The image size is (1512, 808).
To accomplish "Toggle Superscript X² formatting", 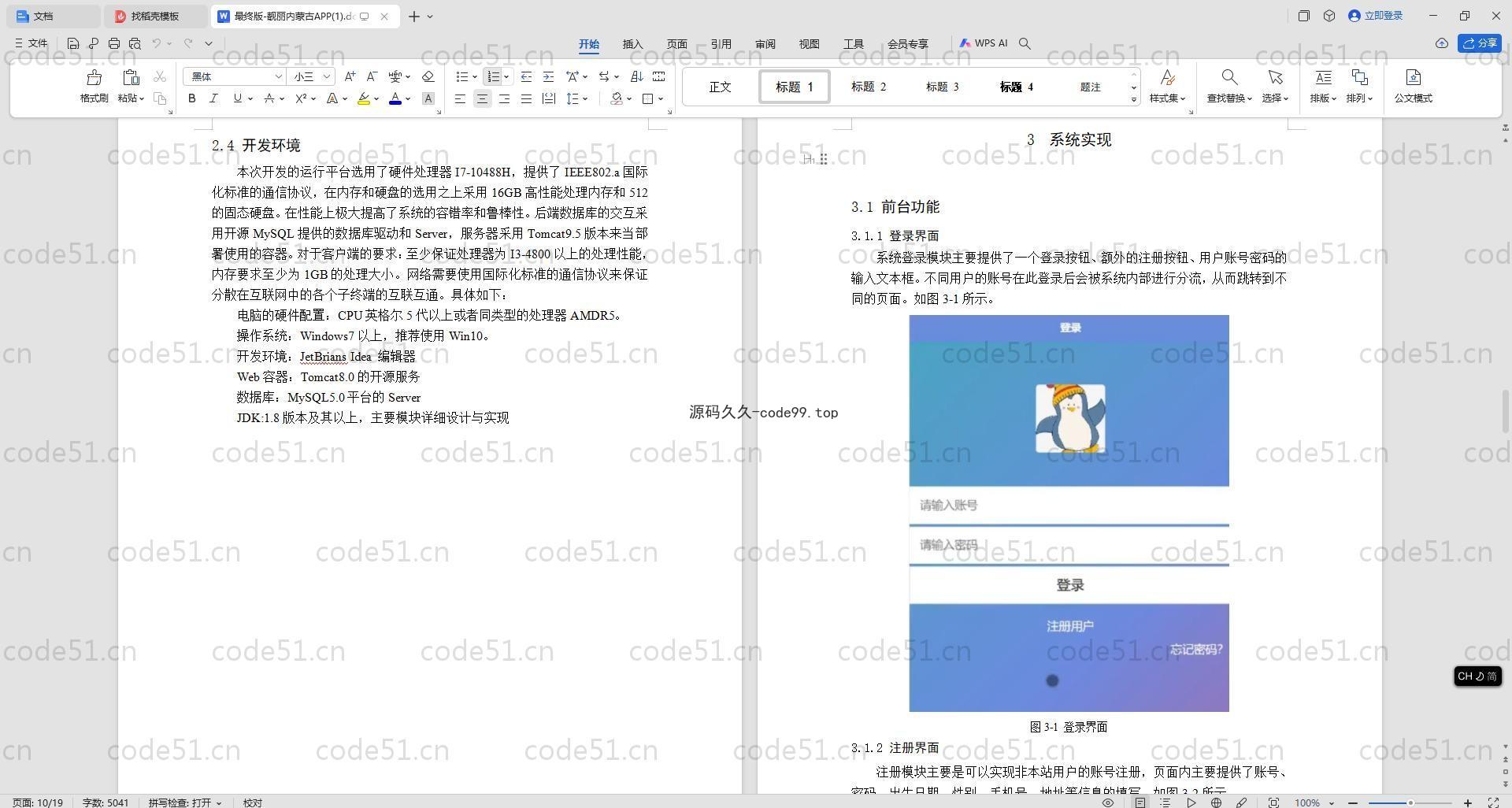I will 300,98.
